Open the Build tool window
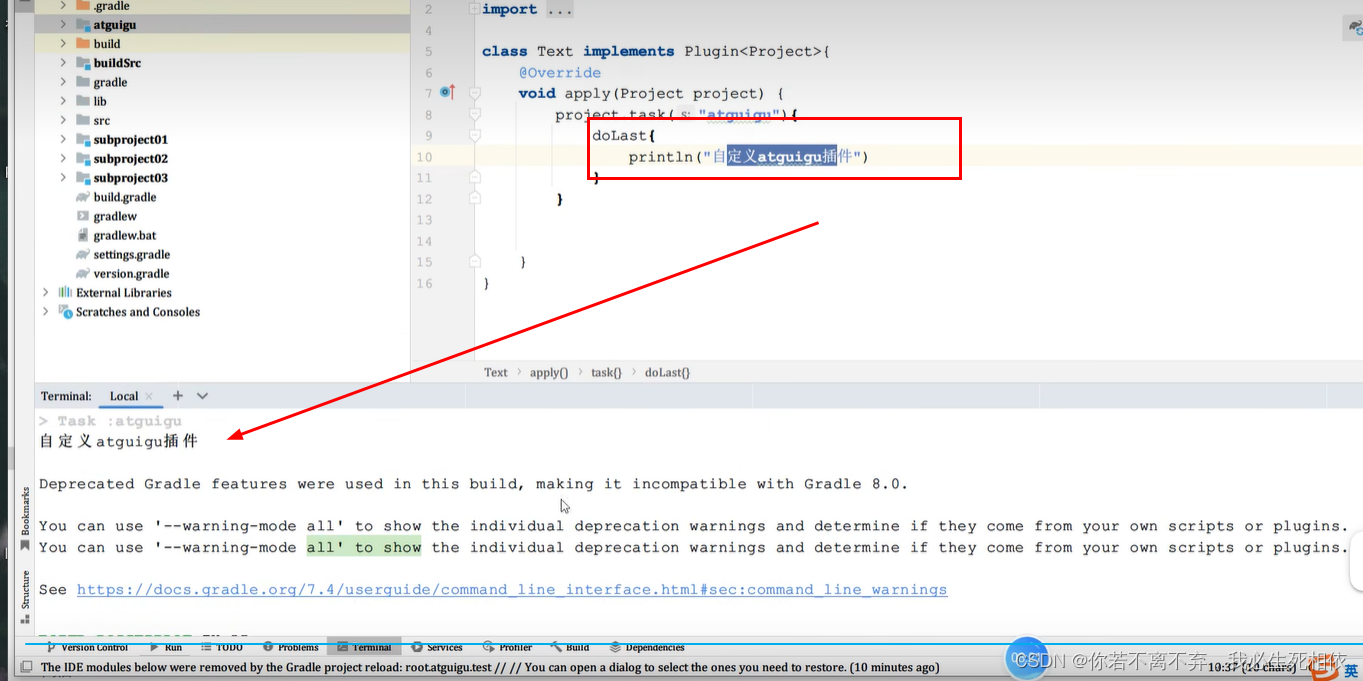This screenshot has height=681, width=1363. [569, 647]
